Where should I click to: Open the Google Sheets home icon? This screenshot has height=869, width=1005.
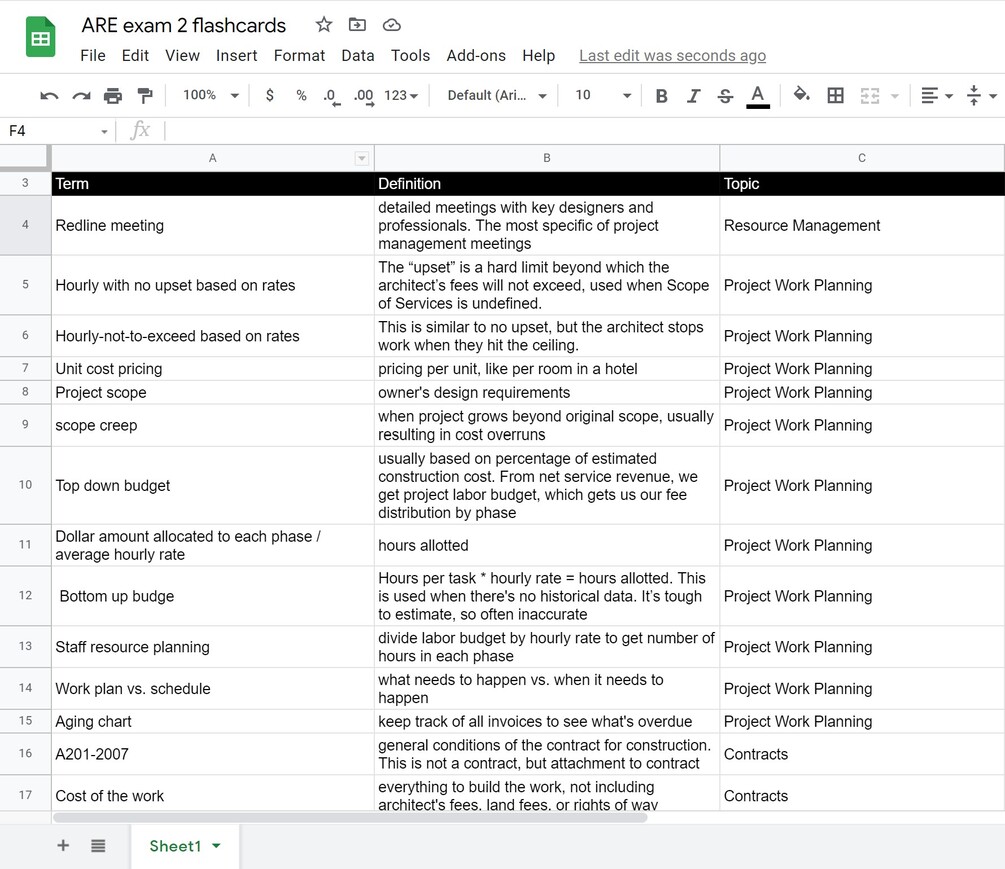[40, 37]
